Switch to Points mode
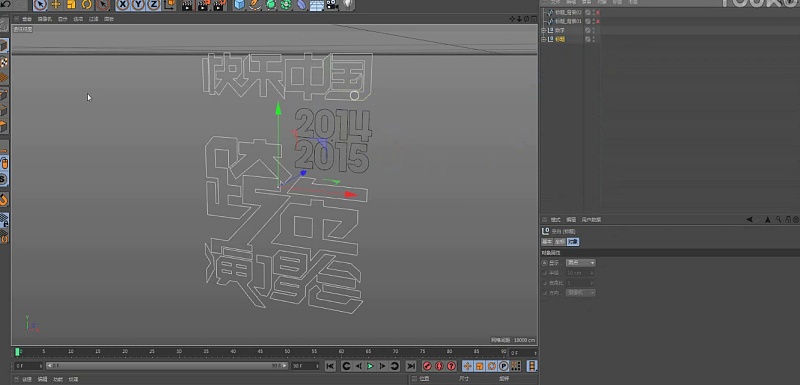This screenshot has height=385, width=800. tap(4, 95)
